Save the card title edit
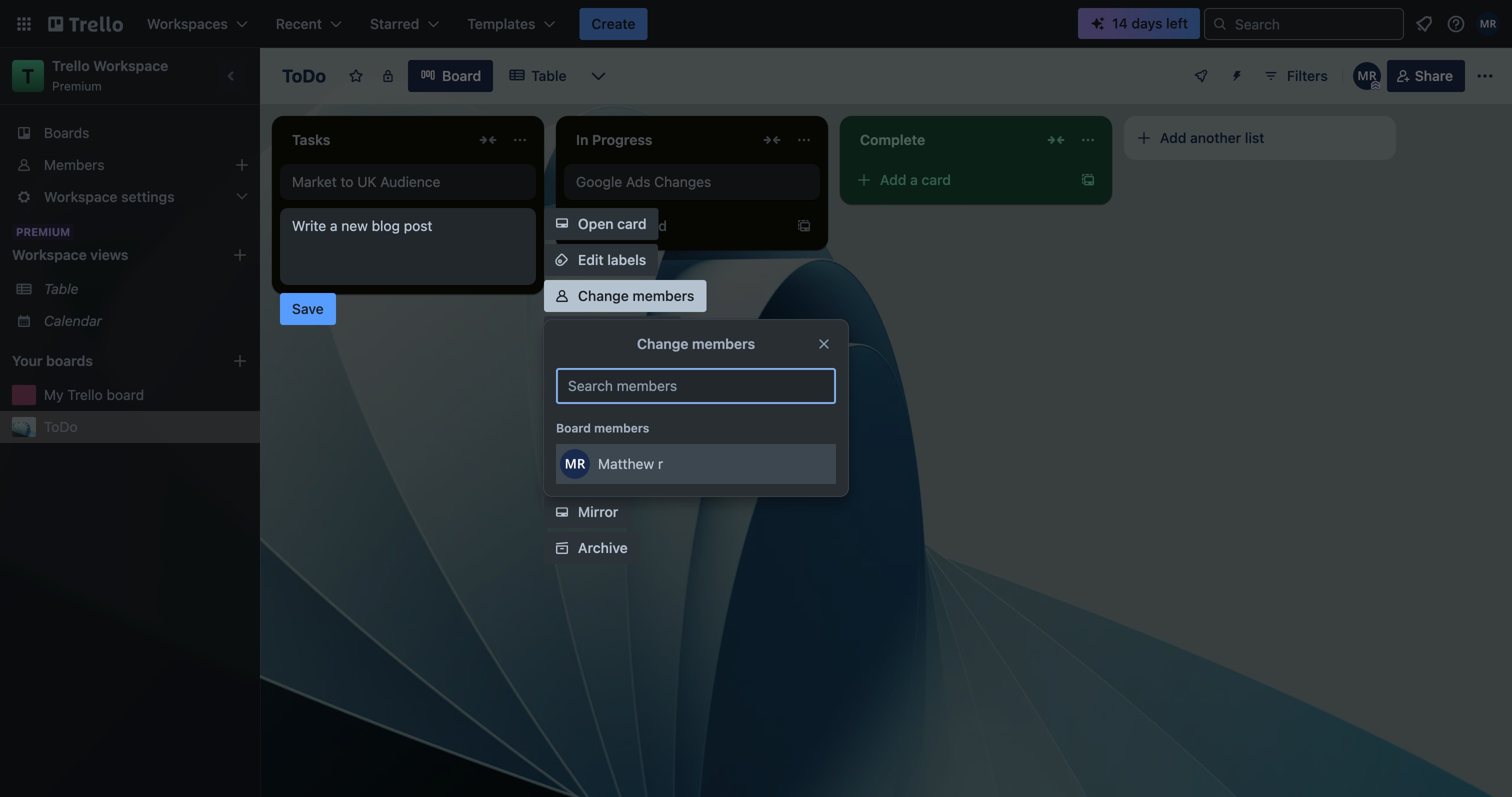 (x=307, y=308)
